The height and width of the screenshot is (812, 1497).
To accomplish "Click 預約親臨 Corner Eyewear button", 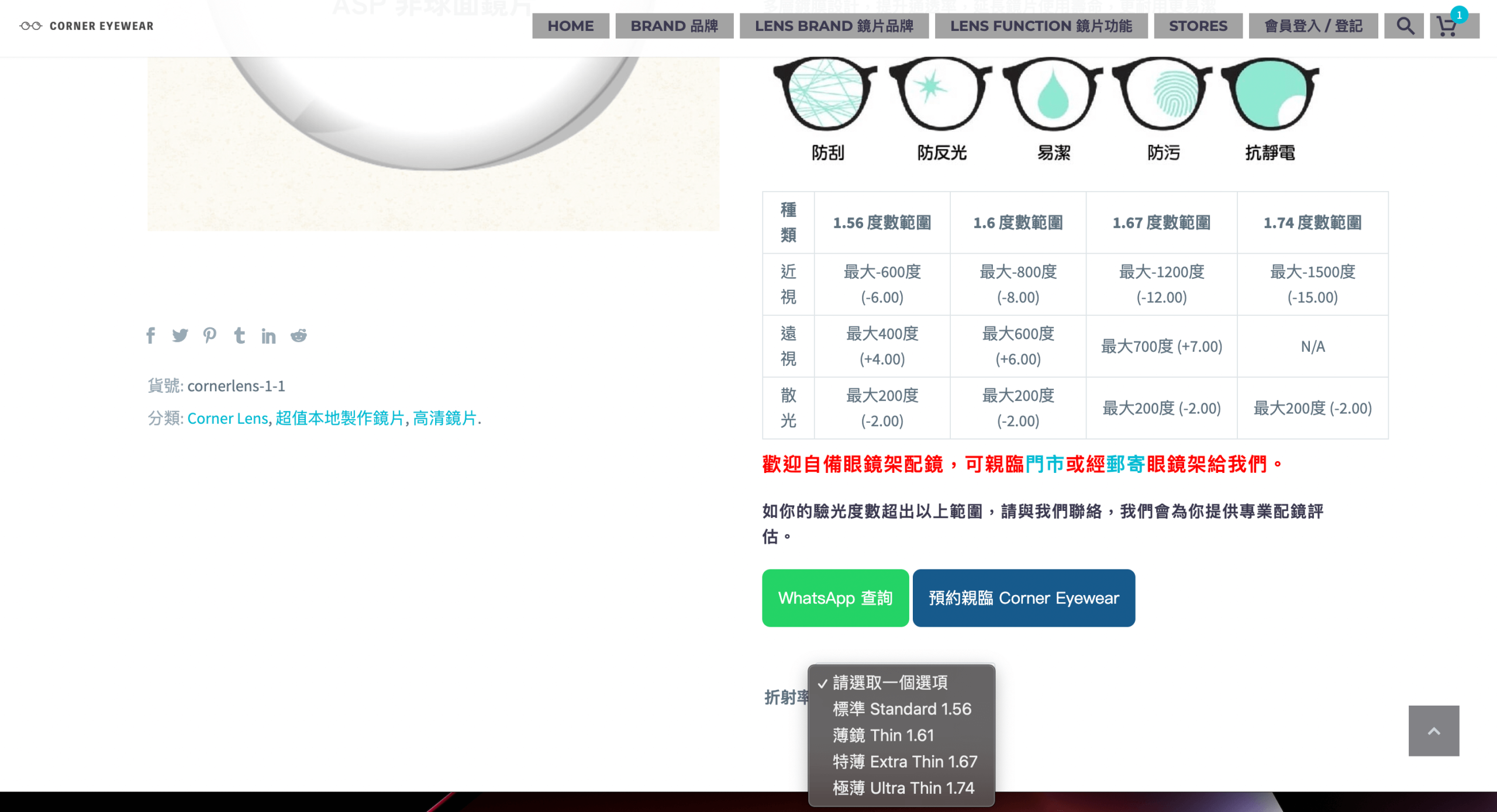I will coord(1024,598).
